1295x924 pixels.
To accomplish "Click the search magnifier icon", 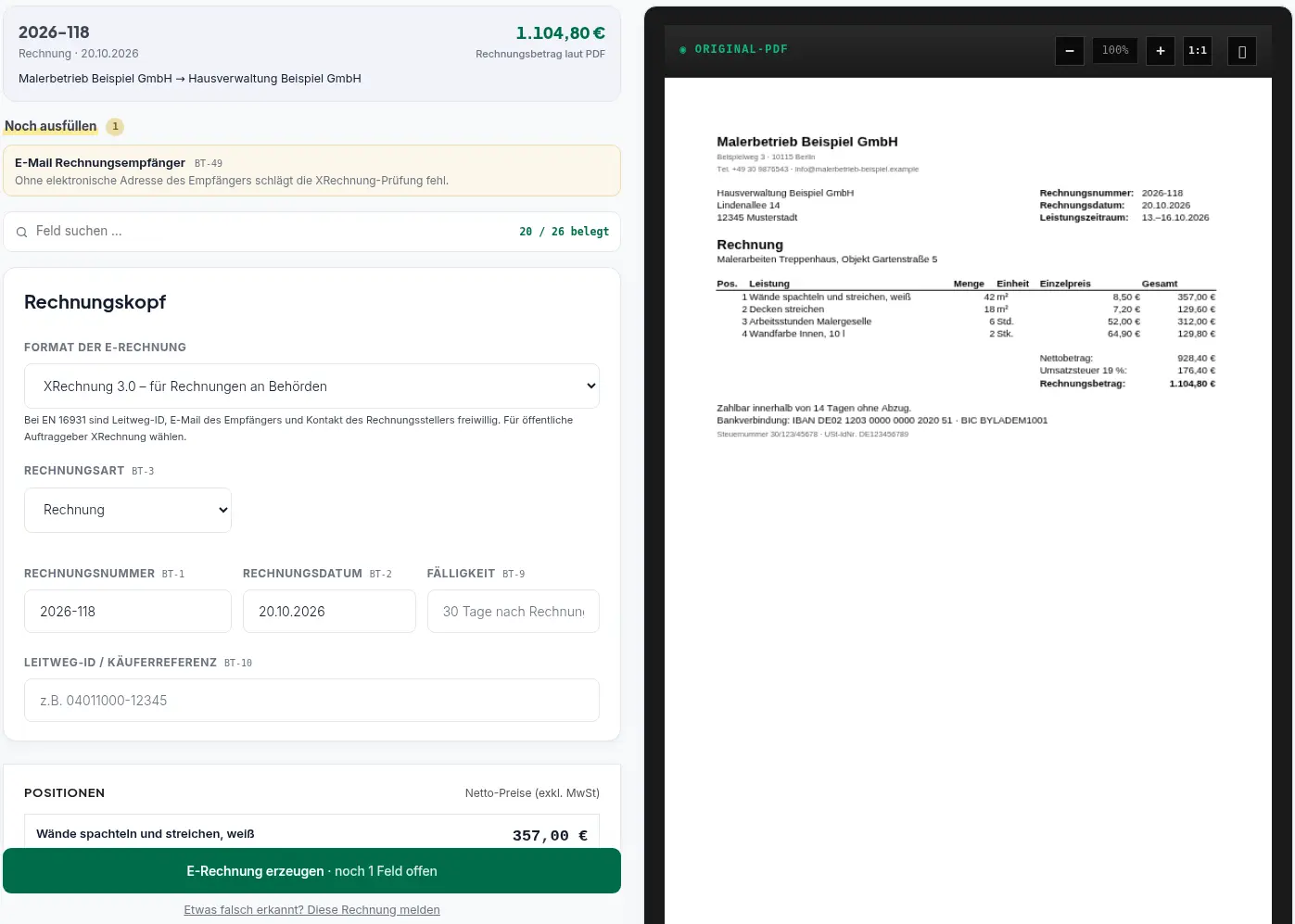I will [x=21, y=232].
